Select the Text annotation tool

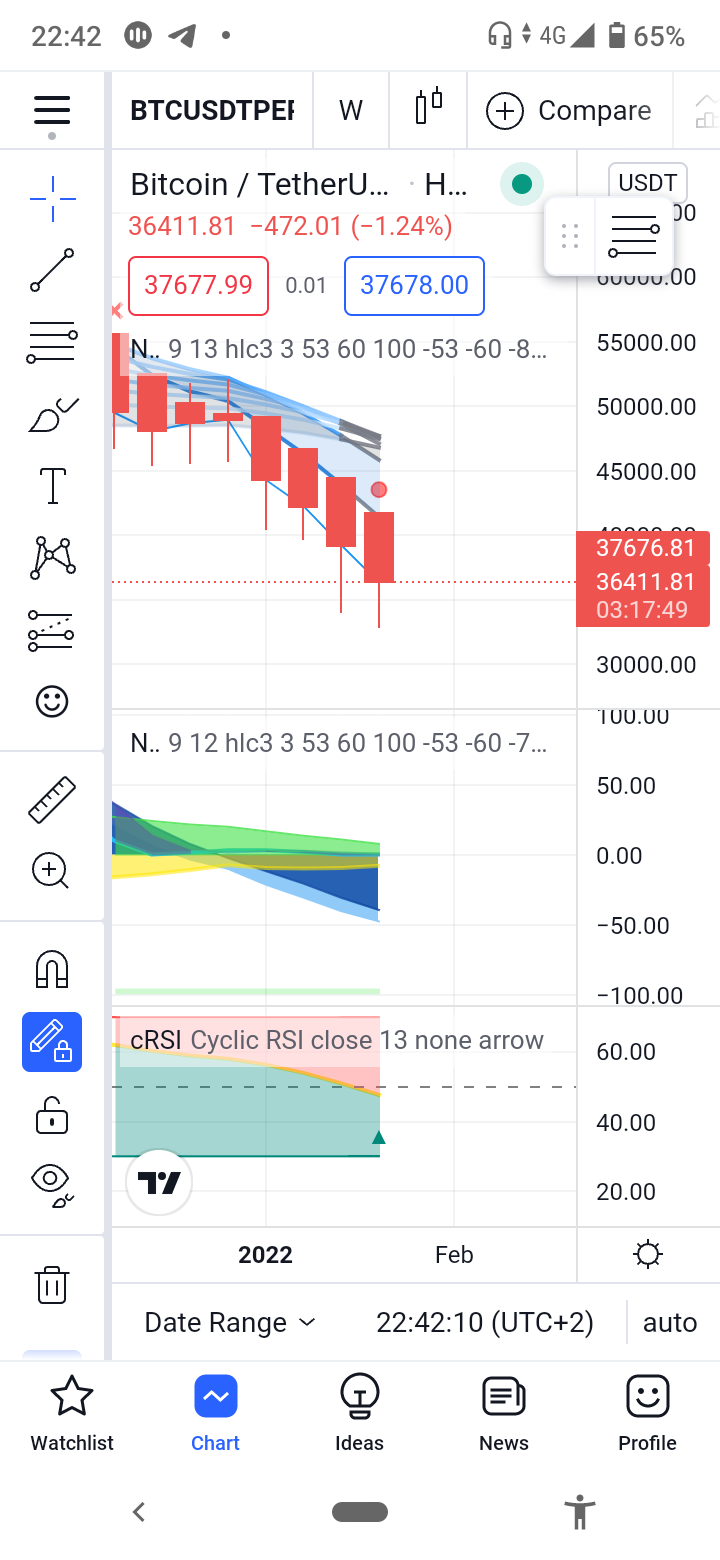(x=52, y=486)
